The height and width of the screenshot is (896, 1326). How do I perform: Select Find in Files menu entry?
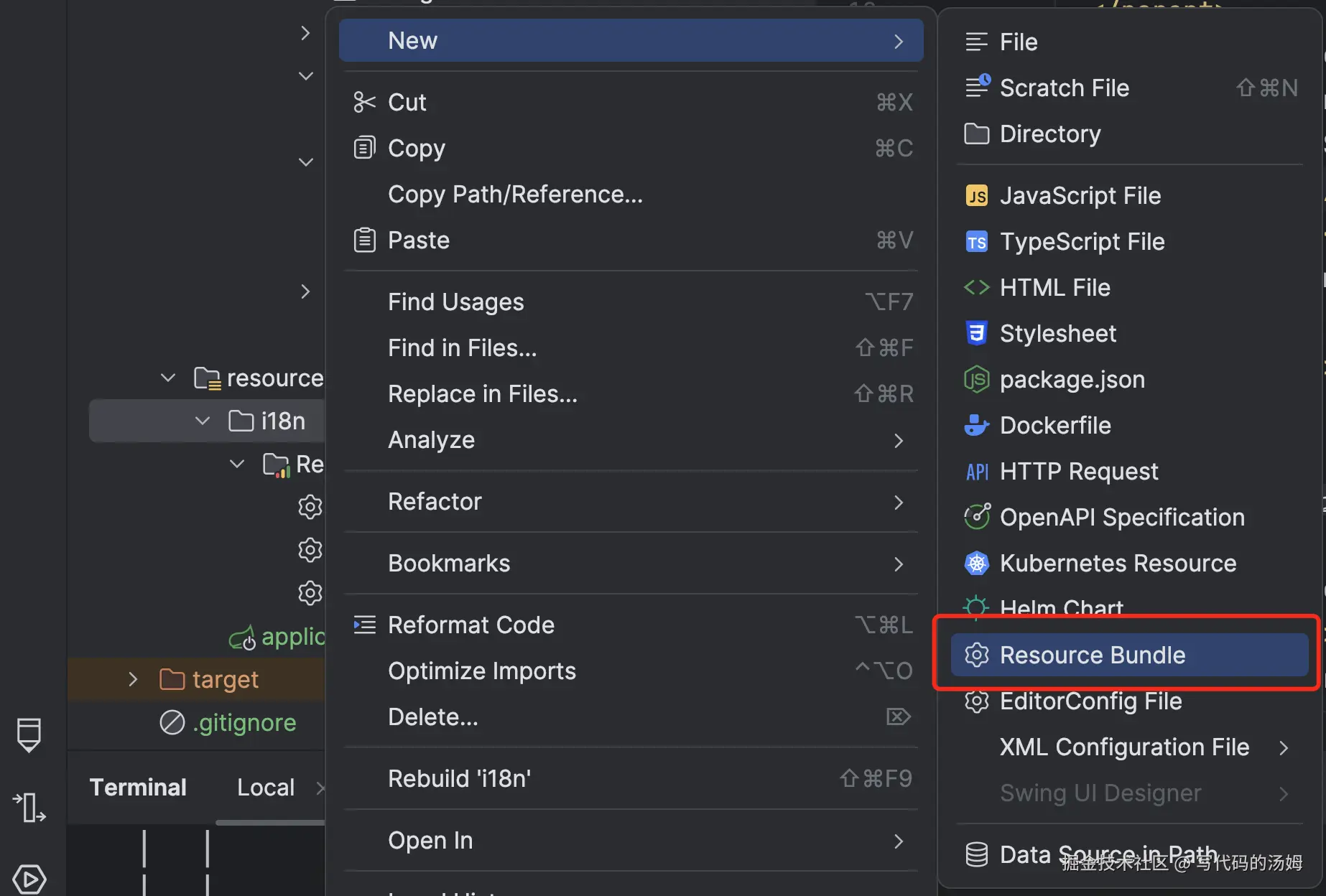point(463,348)
